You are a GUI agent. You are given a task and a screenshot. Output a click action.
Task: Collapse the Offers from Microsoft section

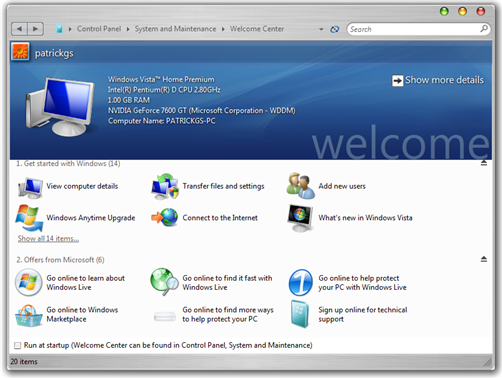pyautogui.click(x=484, y=259)
